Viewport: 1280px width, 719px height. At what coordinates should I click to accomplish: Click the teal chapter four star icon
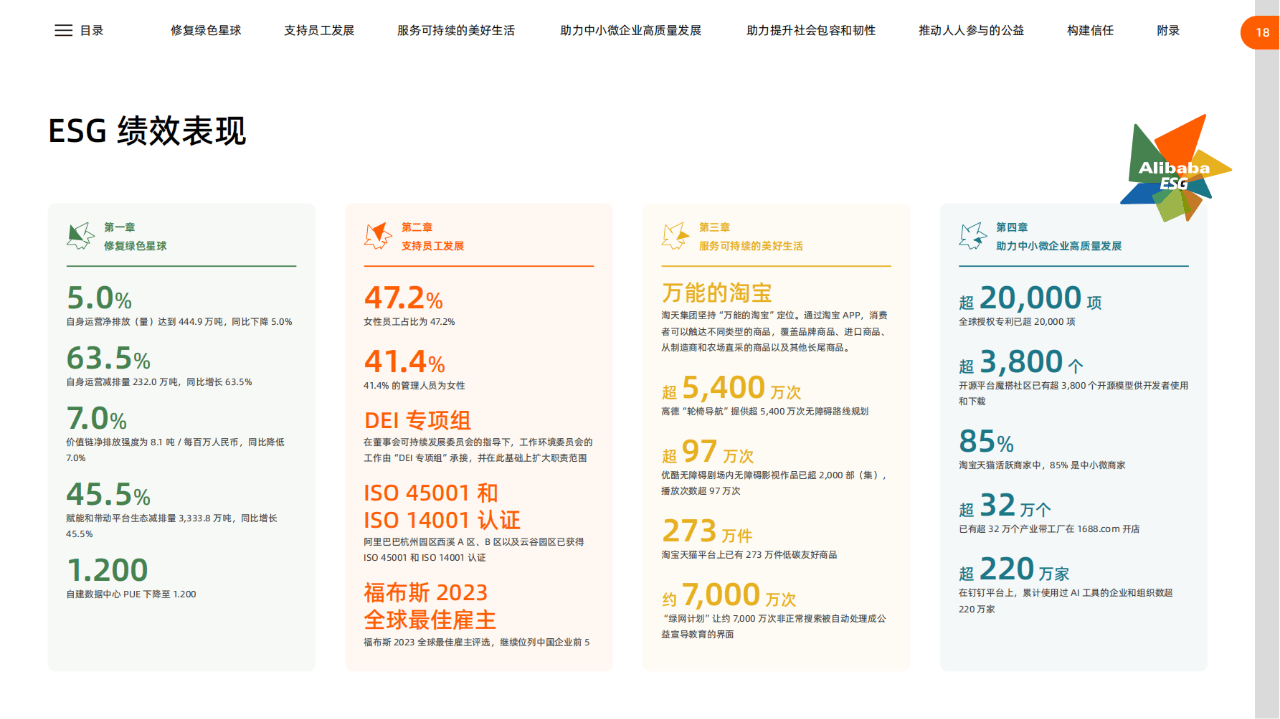[972, 236]
